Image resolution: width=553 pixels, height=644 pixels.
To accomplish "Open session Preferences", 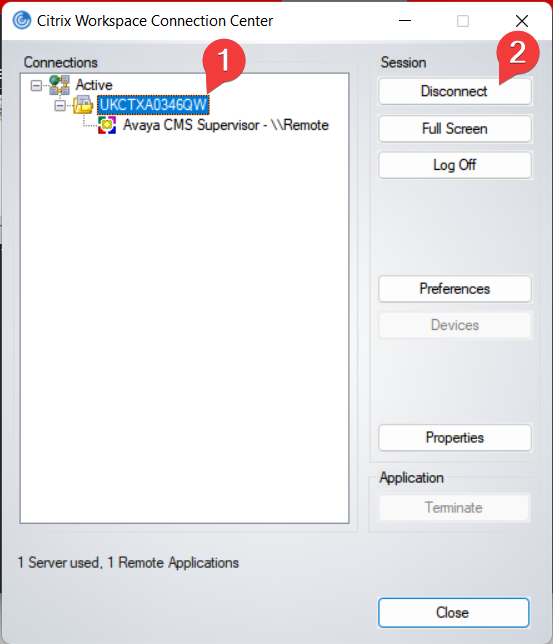I will (x=454, y=289).
